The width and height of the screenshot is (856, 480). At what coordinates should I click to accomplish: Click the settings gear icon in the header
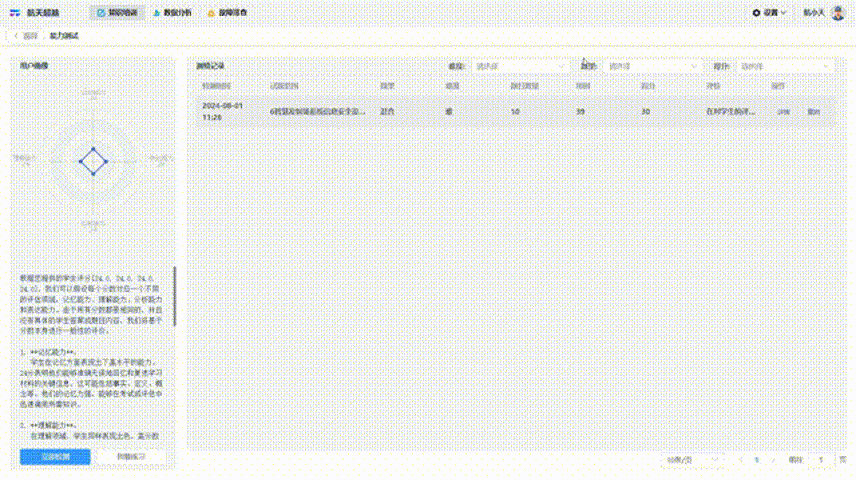click(757, 13)
